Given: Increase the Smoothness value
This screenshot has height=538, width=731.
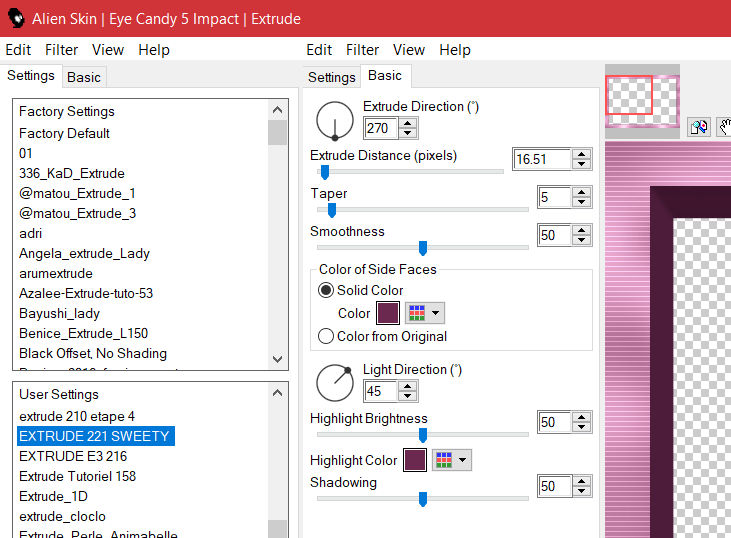Looking at the screenshot, I should click(x=581, y=230).
